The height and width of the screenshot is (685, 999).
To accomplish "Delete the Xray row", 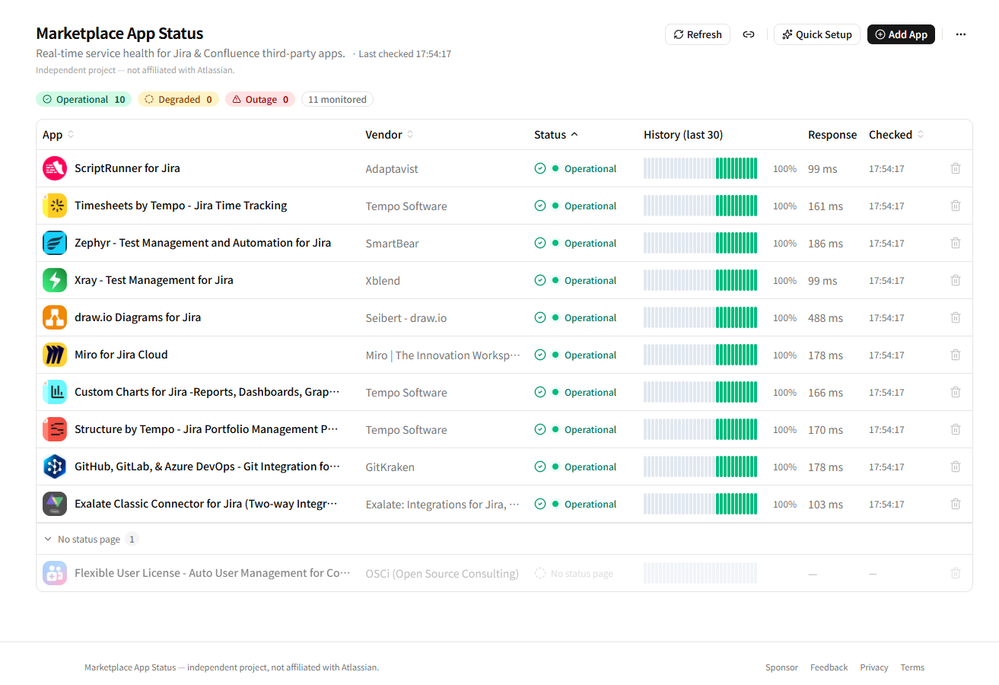I will coord(956,280).
